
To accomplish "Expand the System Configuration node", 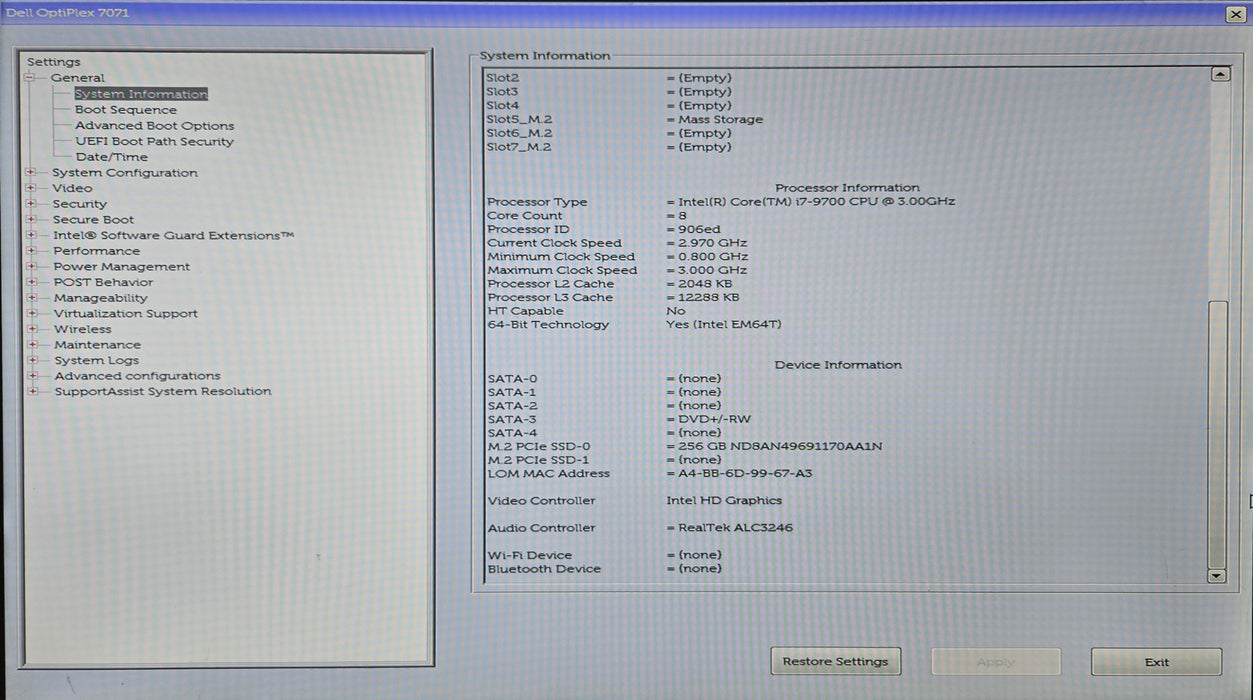I will [31, 173].
